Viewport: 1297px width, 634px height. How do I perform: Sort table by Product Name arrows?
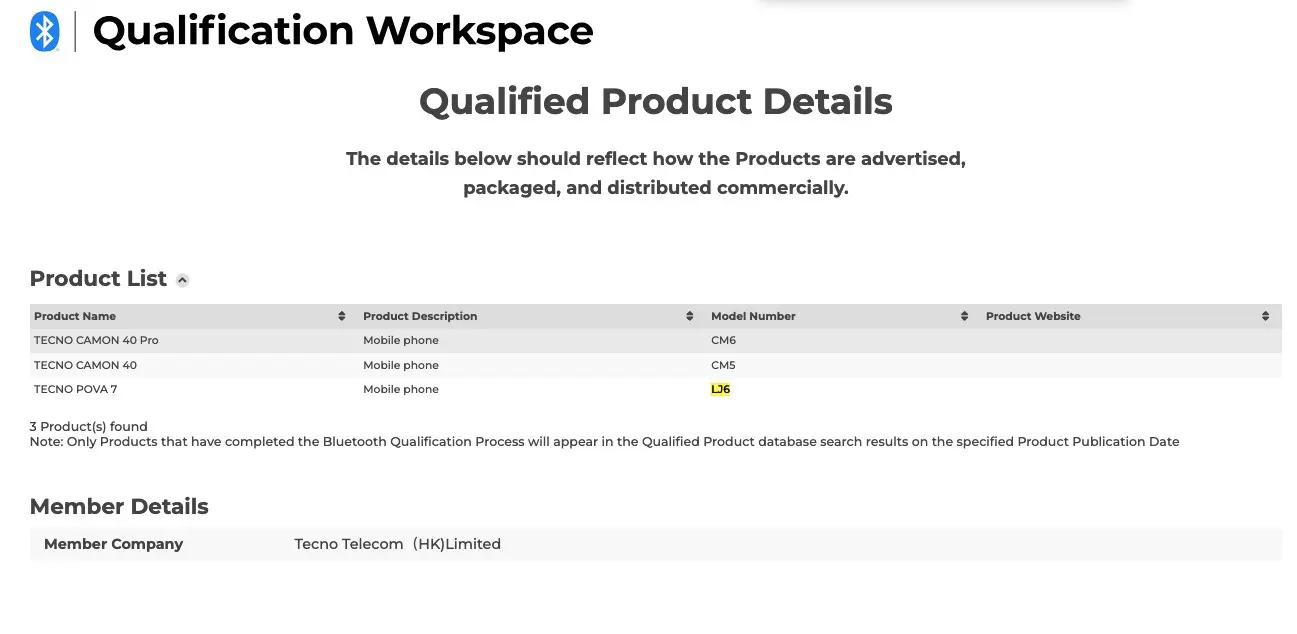coord(342,316)
